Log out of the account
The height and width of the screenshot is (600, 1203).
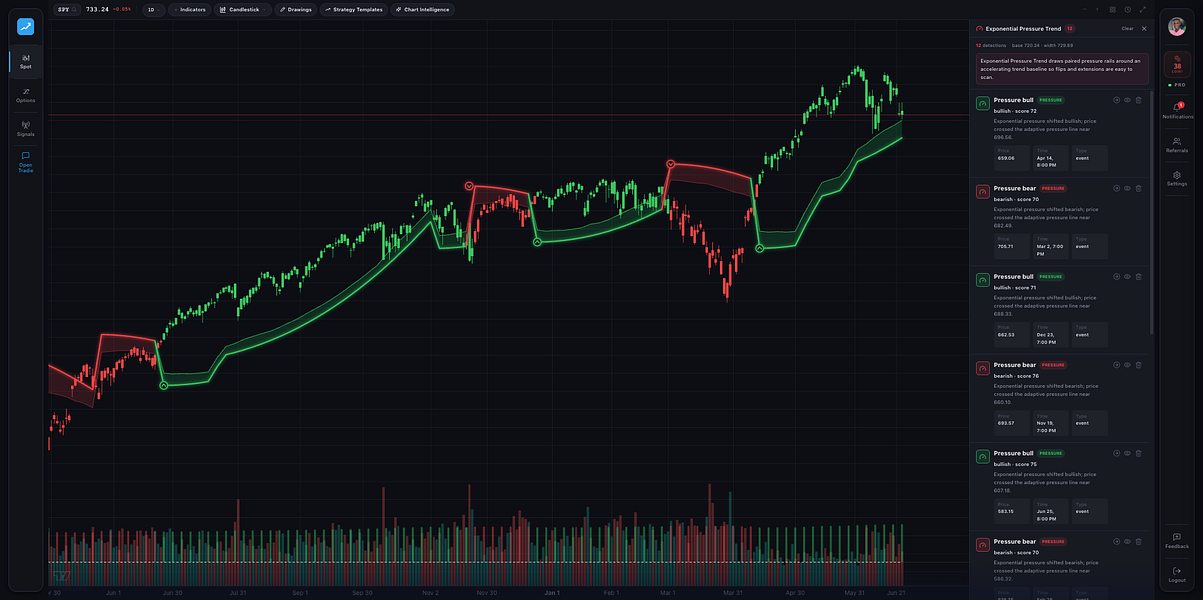pyautogui.click(x=1177, y=574)
